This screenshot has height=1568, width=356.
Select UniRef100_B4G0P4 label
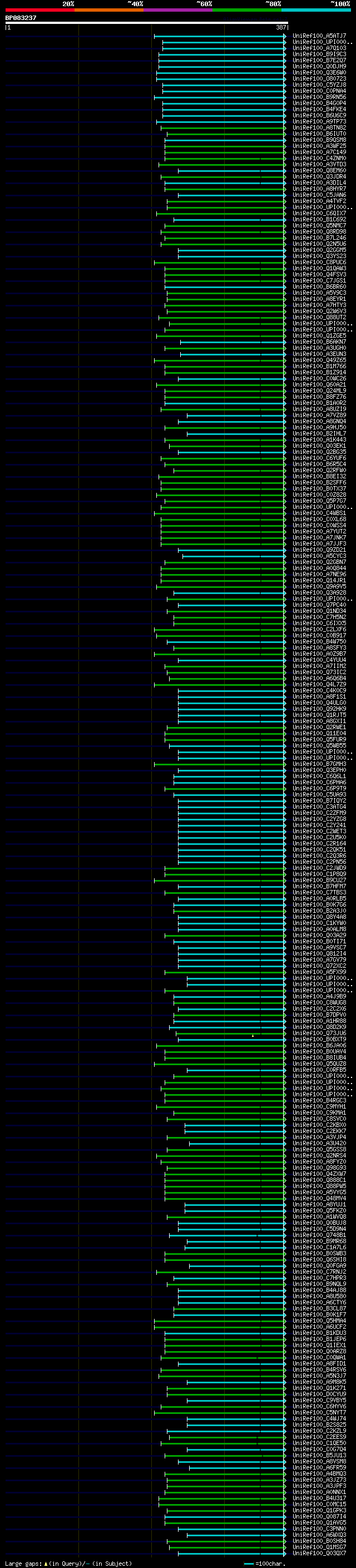319,103
